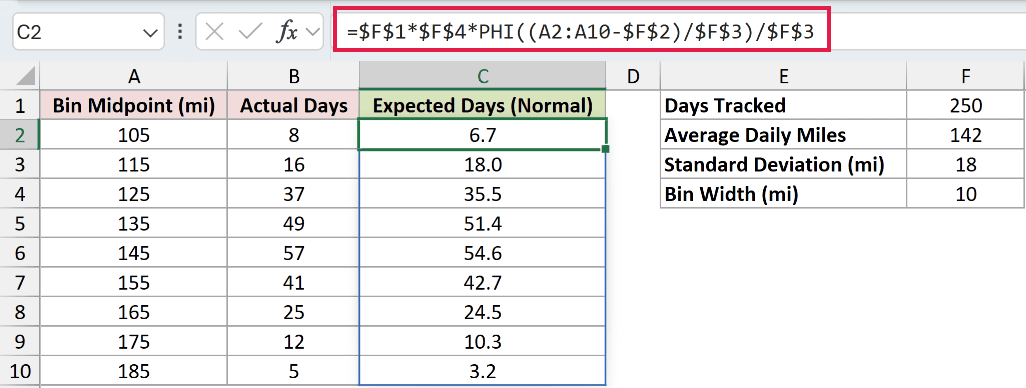Select cell A9 containing 175
1026x388 pixels.
tap(133, 342)
